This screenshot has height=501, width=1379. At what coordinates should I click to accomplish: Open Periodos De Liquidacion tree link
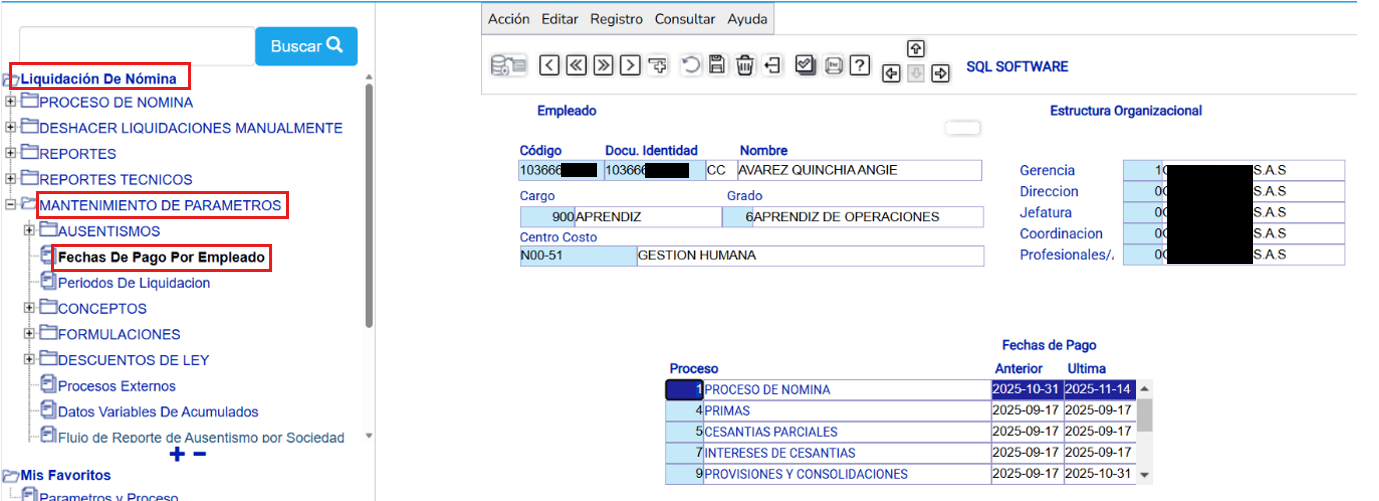coord(134,283)
